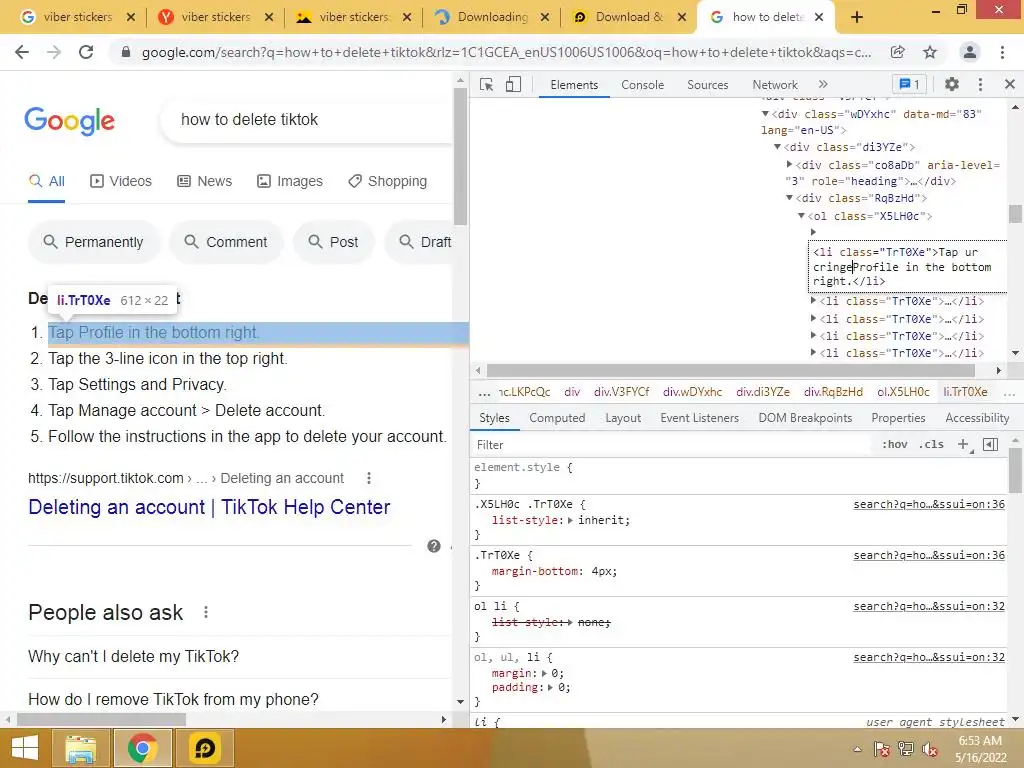The width and height of the screenshot is (1024, 768).
Task: Reload the page
Action: [x=86, y=52]
